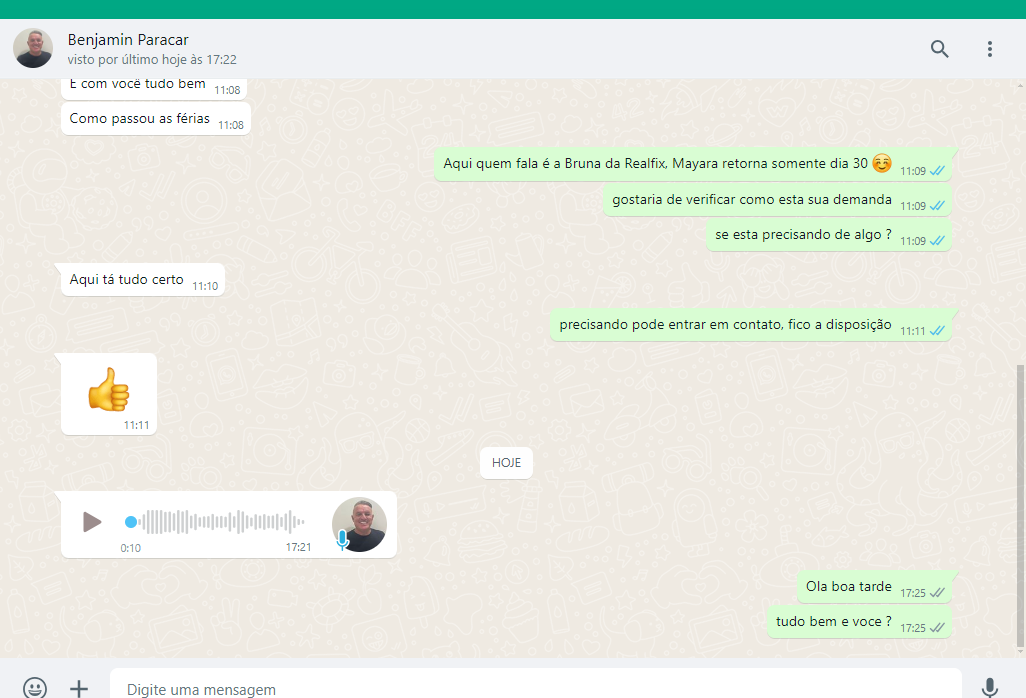Click the thumbs-up emoji message
The width and height of the screenshot is (1026, 698).
tap(108, 390)
